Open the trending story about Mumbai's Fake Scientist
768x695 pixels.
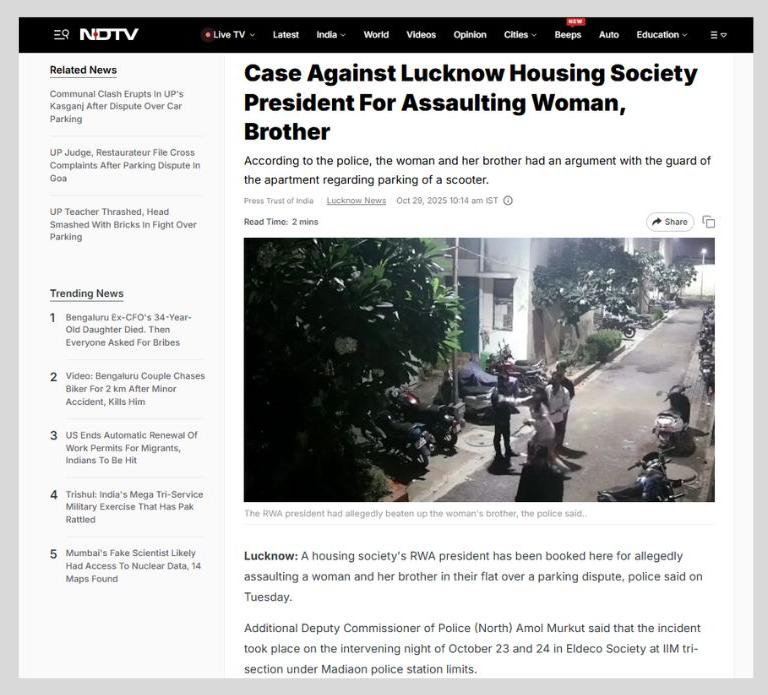click(x=133, y=566)
